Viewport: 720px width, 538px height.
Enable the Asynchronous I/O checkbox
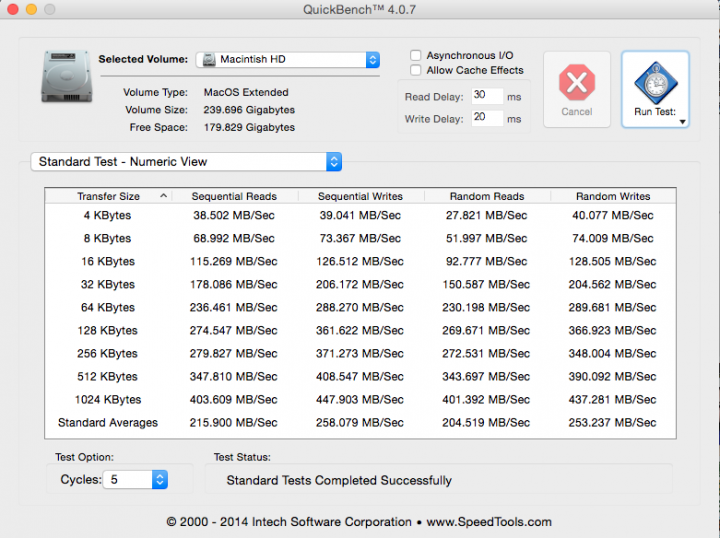point(416,56)
